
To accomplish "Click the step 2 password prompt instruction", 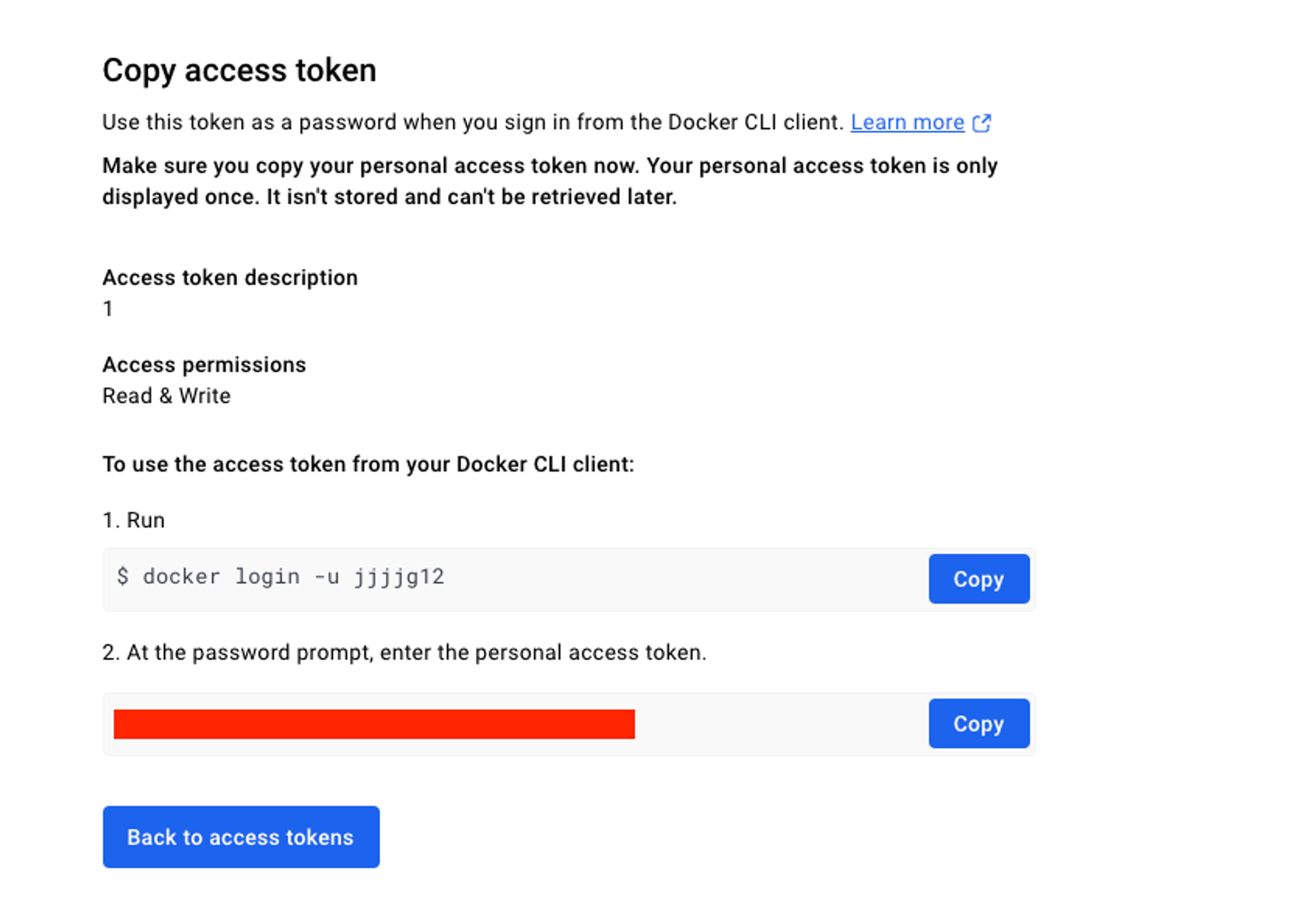I will [x=404, y=653].
